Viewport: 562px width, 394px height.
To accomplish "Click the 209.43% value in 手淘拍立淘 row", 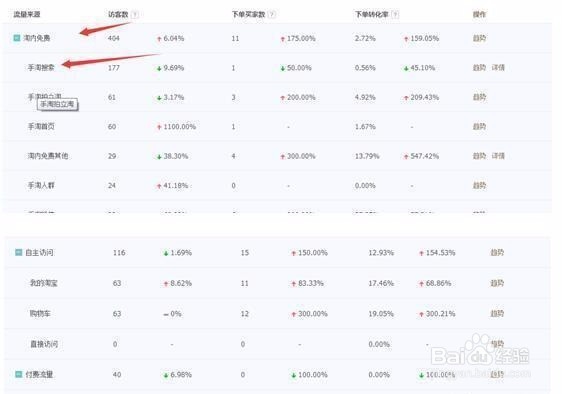I will click(x=424, y=97).
